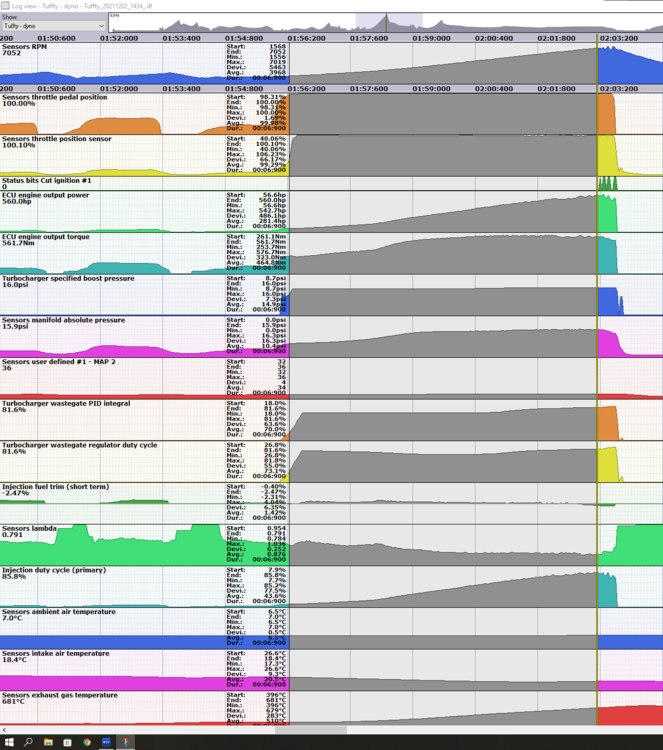This screenshot has height=750, width=663.
Task: Select Turbocharger specified boost pressure label
Action: [68, 278]
